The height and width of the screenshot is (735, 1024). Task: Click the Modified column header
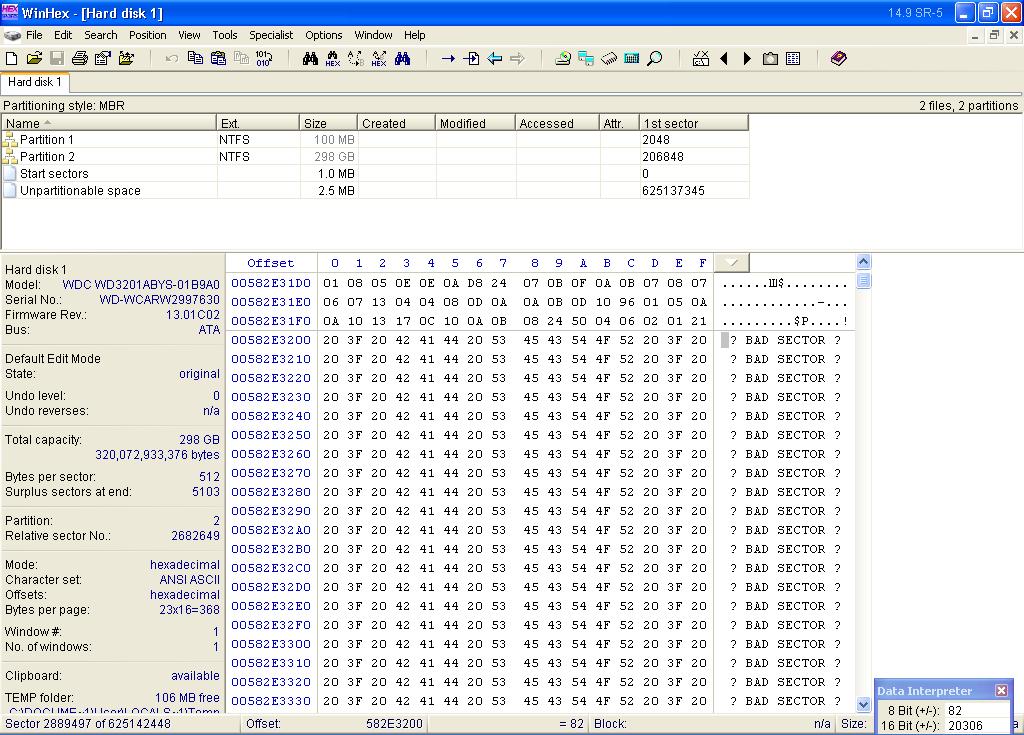pos(475,123)
